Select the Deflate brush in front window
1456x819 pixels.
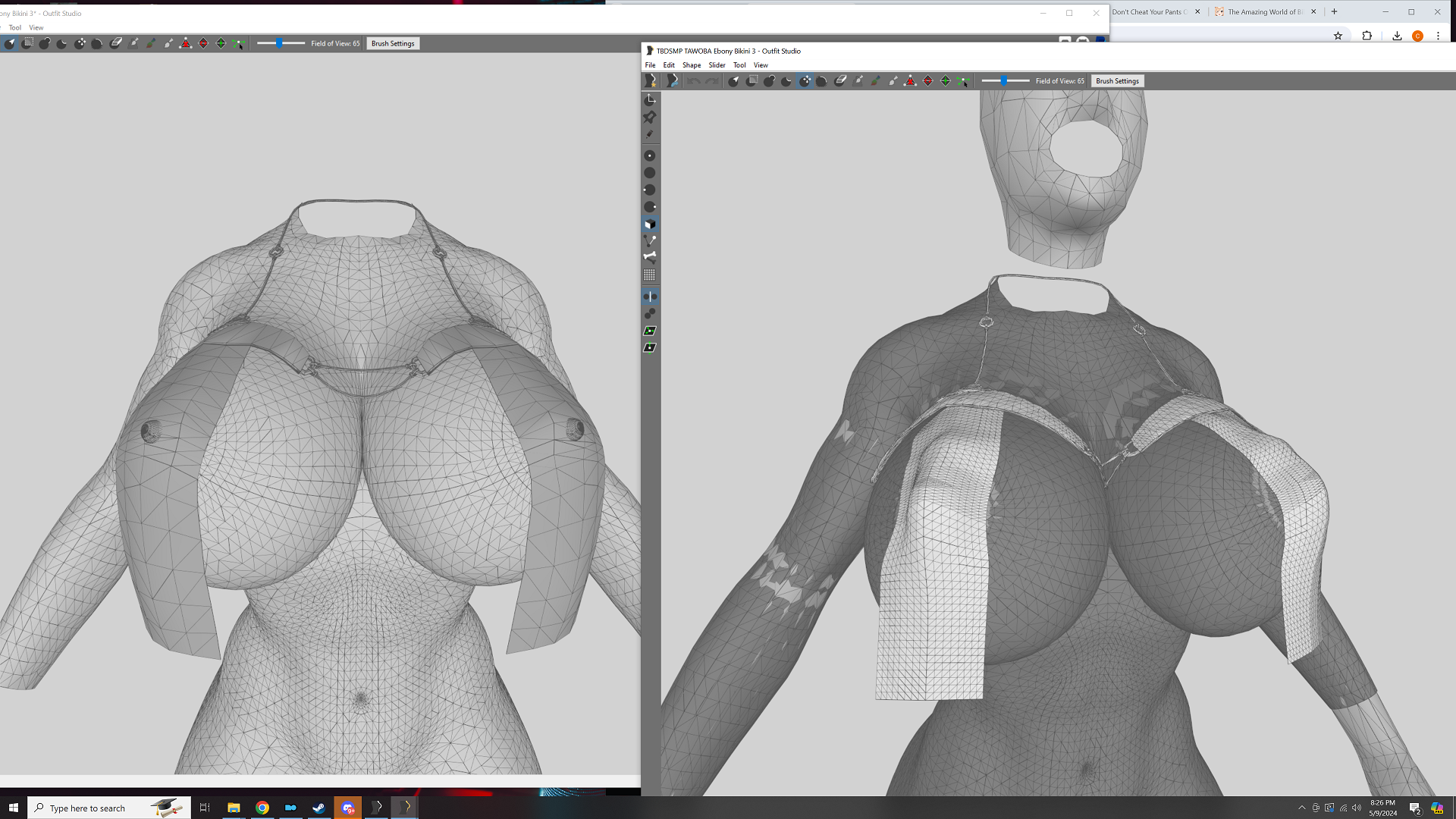(786, 81)
